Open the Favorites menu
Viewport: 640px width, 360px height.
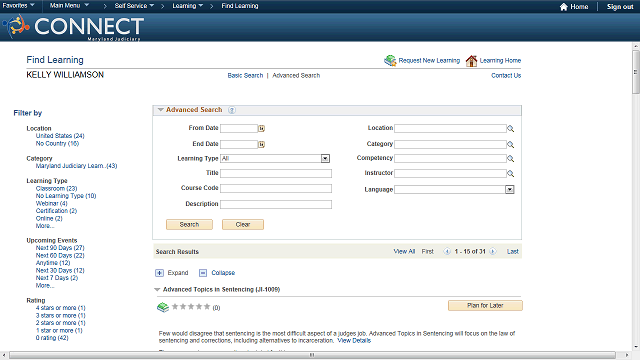tap(18, 5)
